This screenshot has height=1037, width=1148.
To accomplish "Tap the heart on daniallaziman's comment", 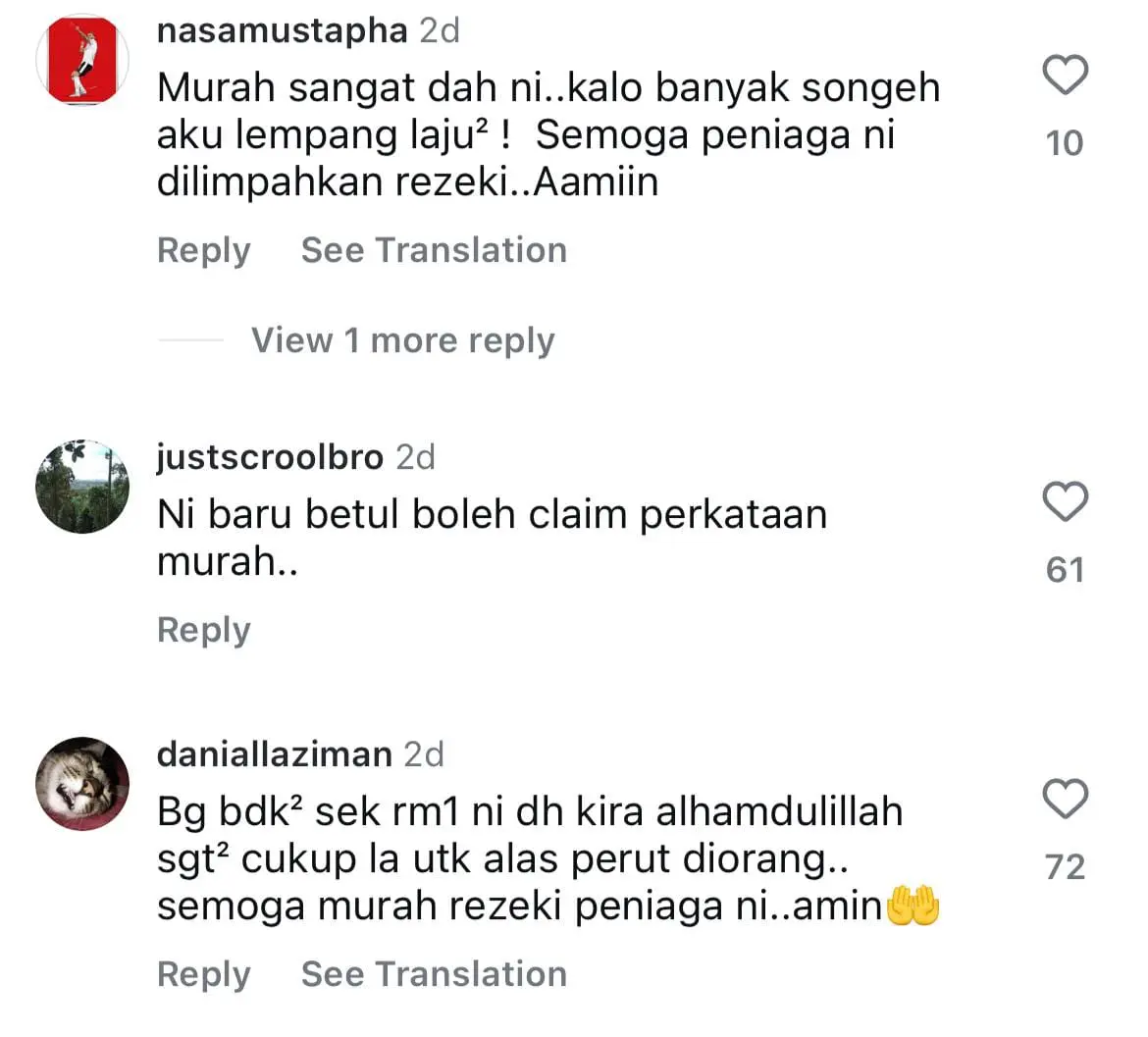I will click(x=1065, y=799).
